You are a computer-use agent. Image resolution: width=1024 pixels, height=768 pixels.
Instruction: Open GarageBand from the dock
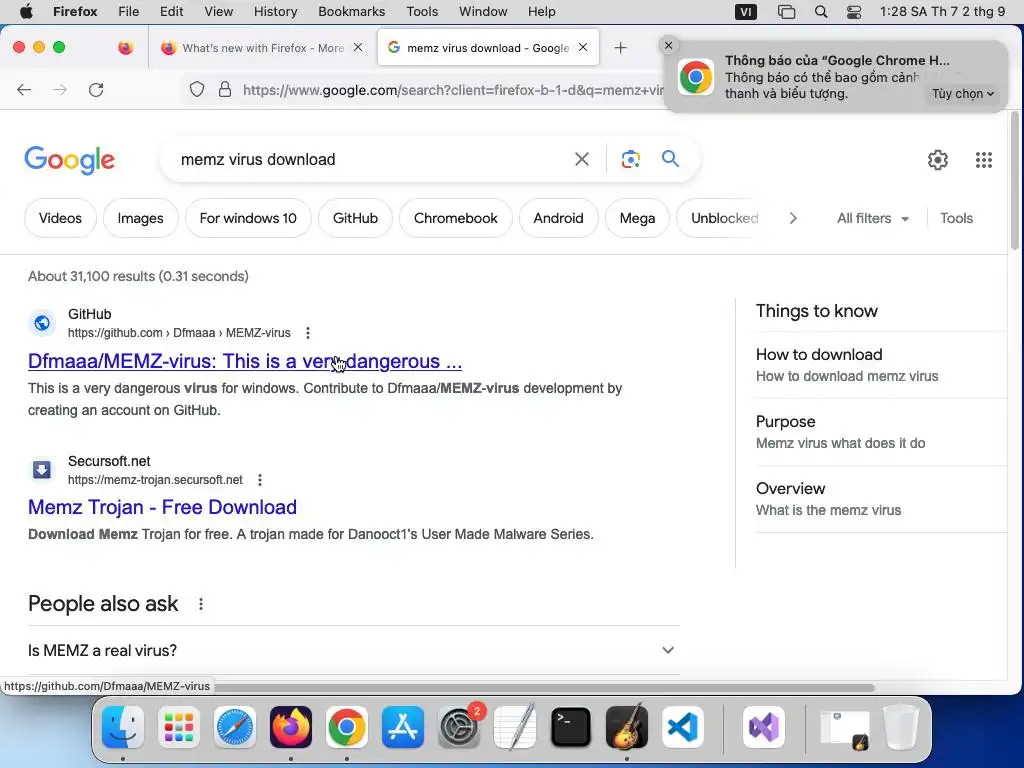[627, 727]
